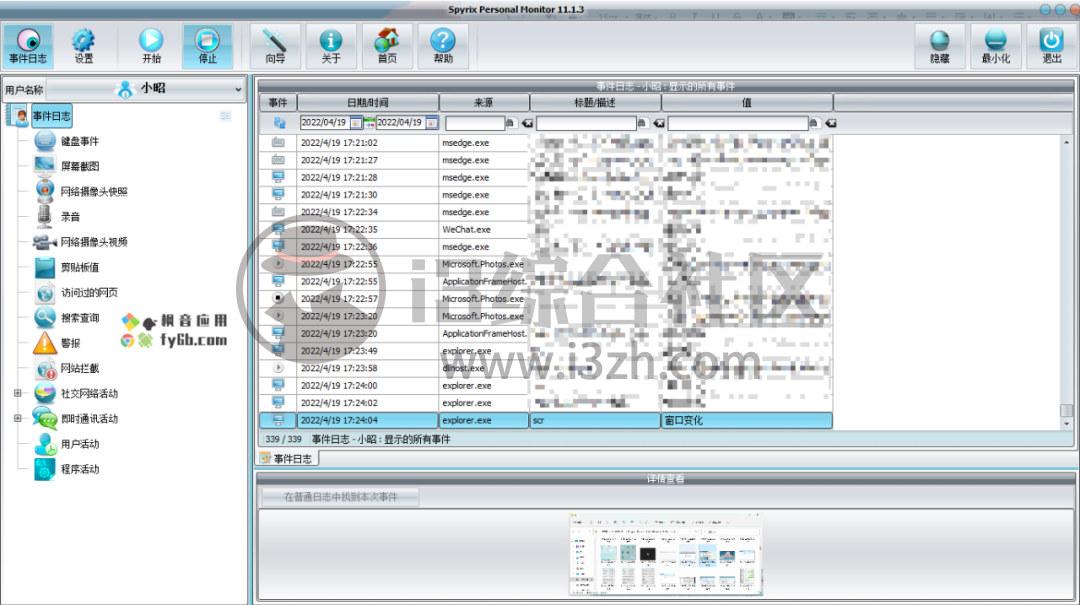Open 键盘事件 in the sidebar
This screenshot has height=605, width=1080.
[79, 141]
